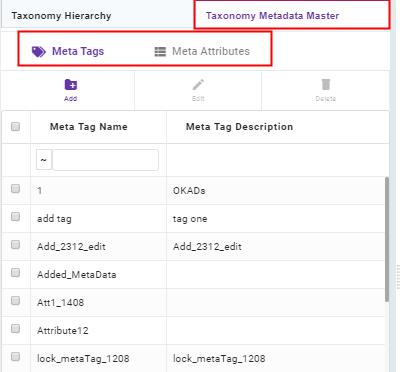Click the Add folder icon
400x372 pixels.
coord(71,85)
